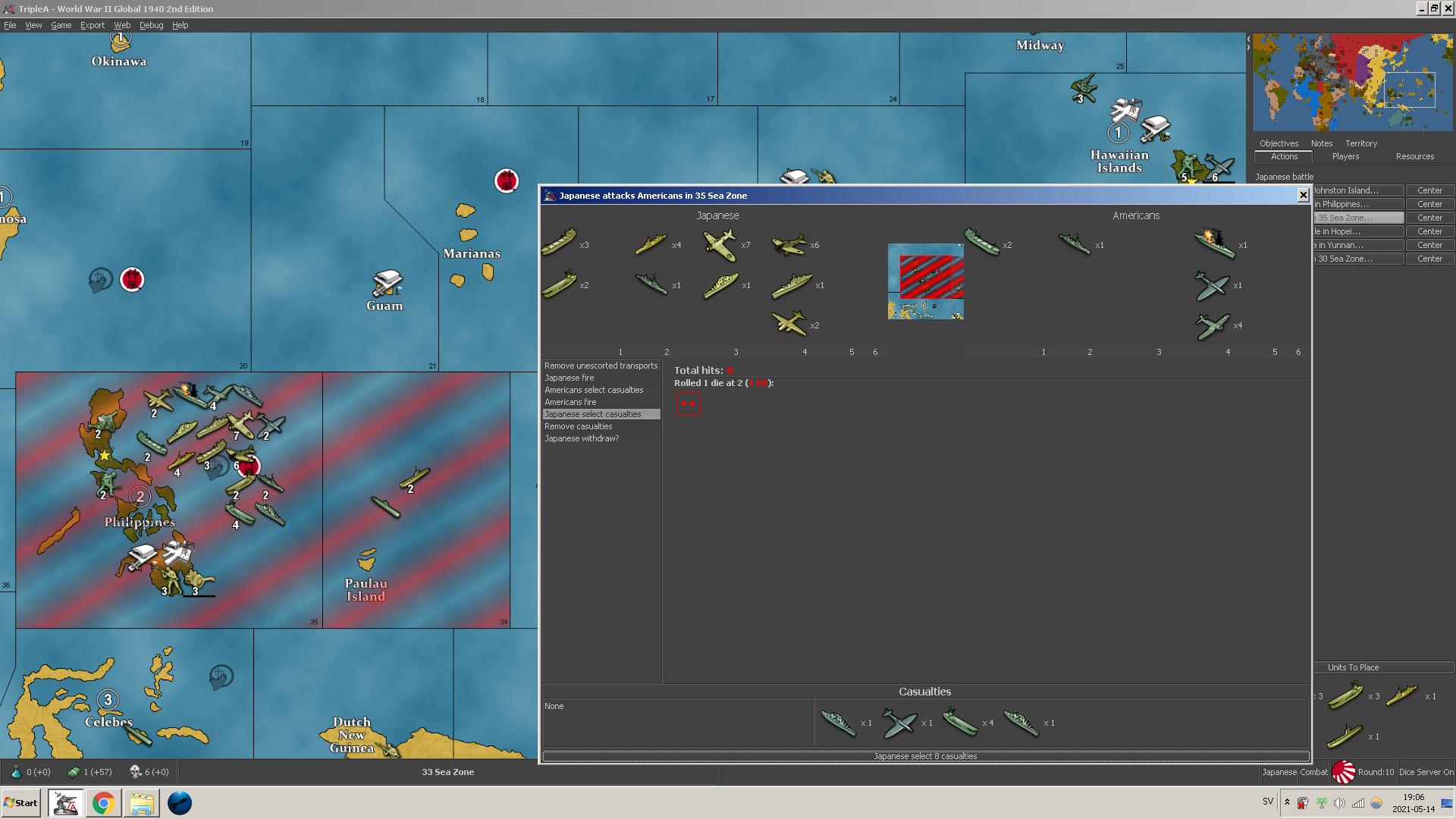Select the Japanese x7 fighter unit icon
This screenshot has height=819, width=1456.
pyautogui.click(x=720, y=245)
